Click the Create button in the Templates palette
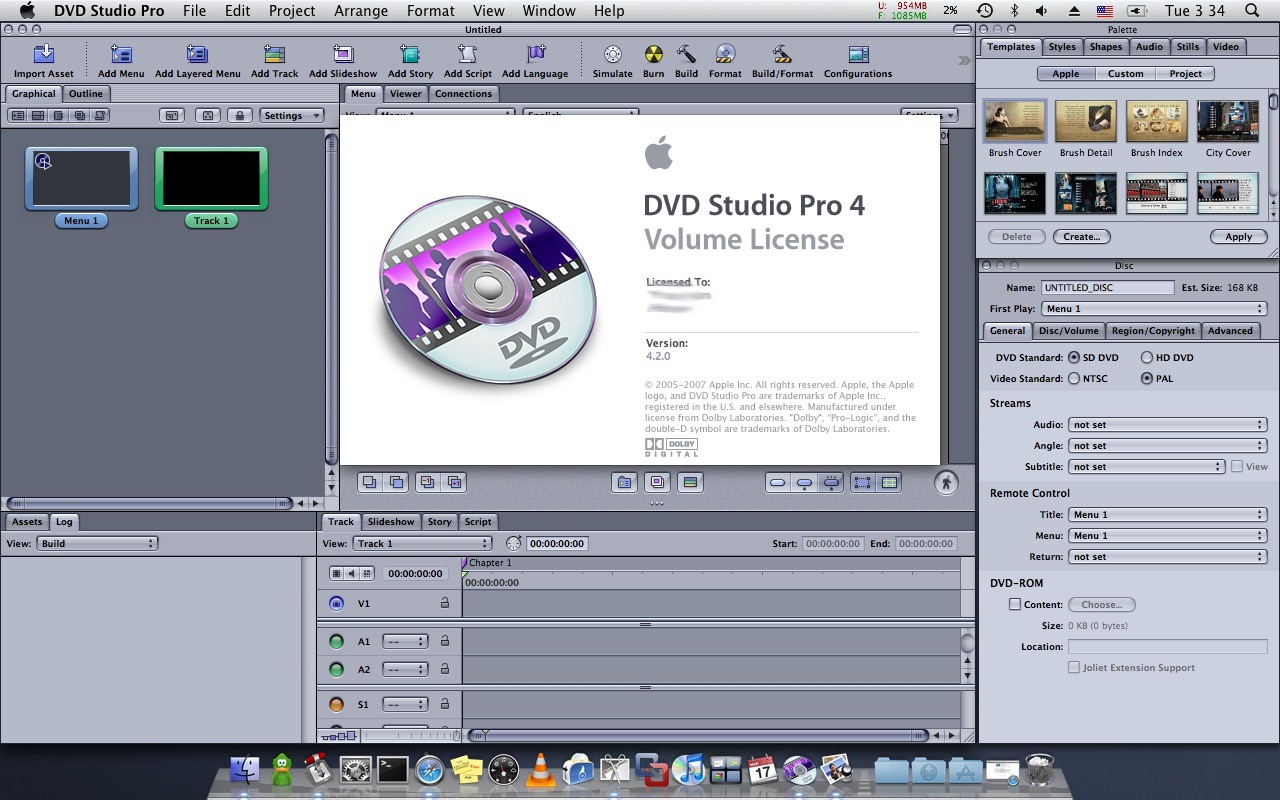Screen dimensions: 1280x800 tap(1082, 236)
